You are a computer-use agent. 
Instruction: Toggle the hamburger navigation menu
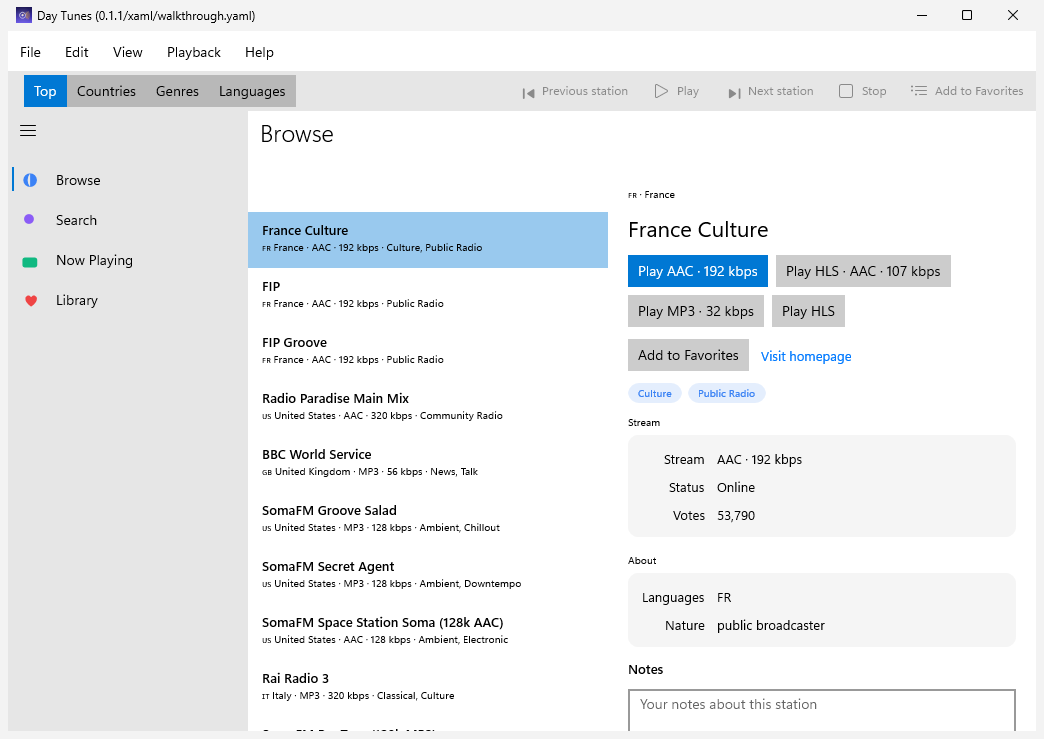tap(28, 130)
